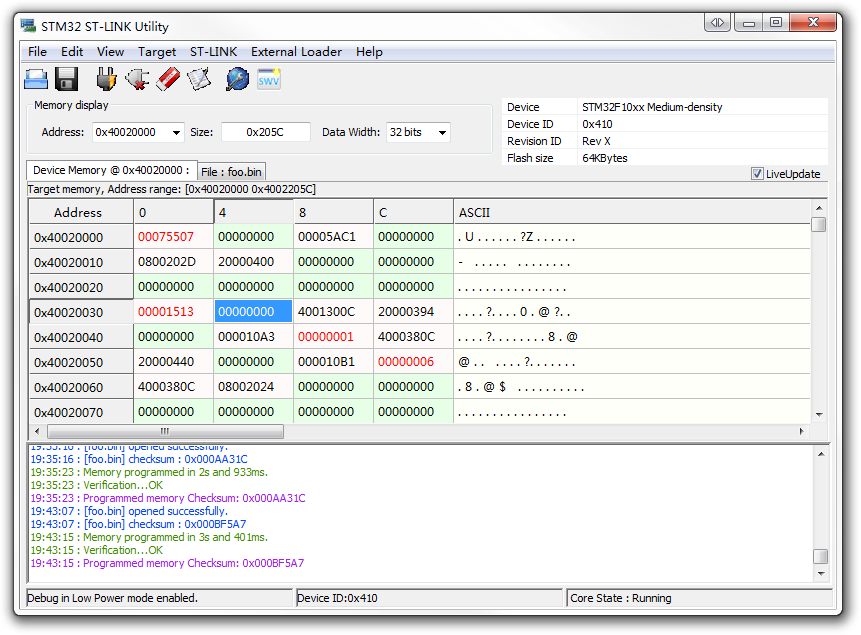Click the Save file floppy icon
Screen dimensions: 861x635
pos(66,80)
